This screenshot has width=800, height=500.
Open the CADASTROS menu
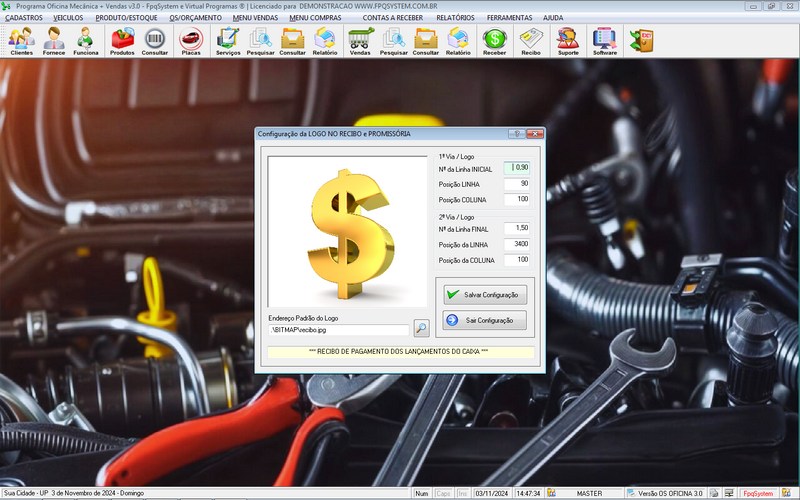coord(24,18)
